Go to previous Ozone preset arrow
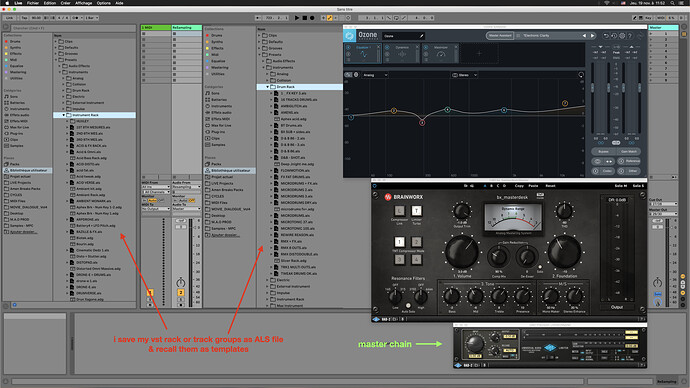 click(584, 36)
